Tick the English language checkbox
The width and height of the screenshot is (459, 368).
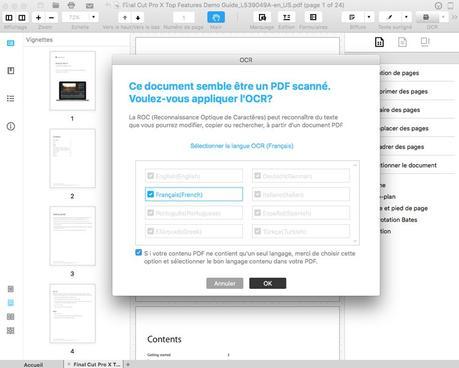[x=151, y=175]
